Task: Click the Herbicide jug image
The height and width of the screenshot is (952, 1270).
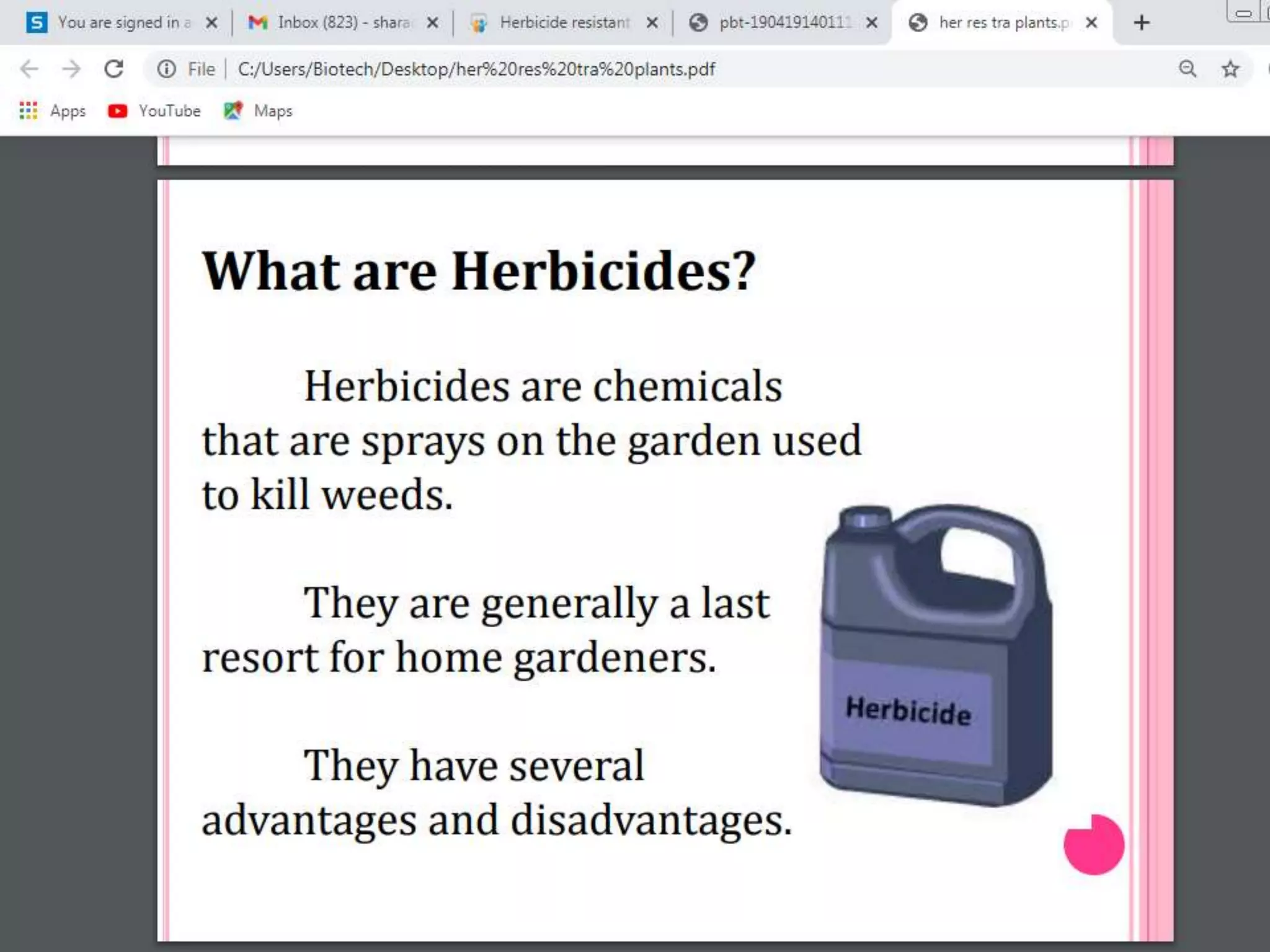Action: click(x=935, y=656)
